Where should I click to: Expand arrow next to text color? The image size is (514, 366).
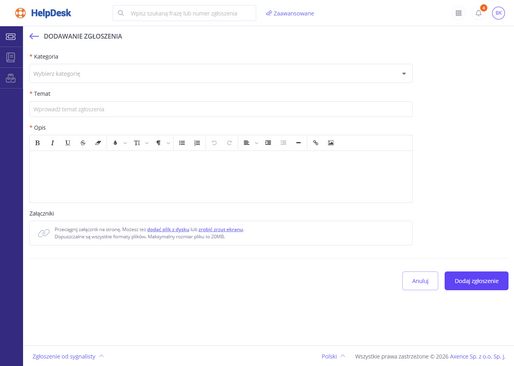tap(125, 143)
